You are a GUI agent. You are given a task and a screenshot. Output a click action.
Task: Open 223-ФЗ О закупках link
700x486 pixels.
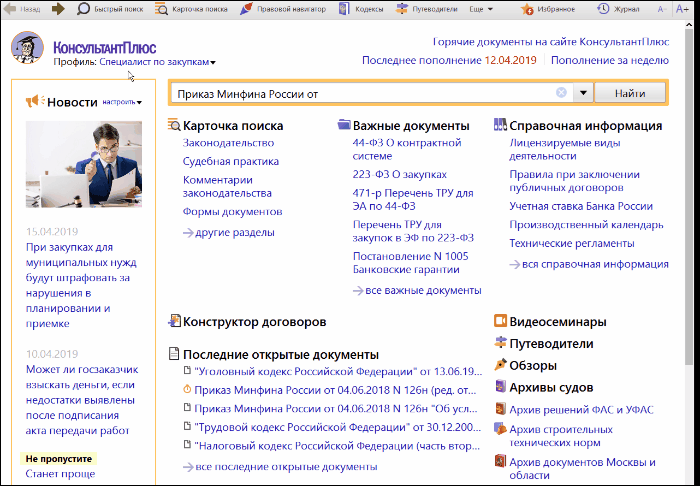click(x=399, y=174)
